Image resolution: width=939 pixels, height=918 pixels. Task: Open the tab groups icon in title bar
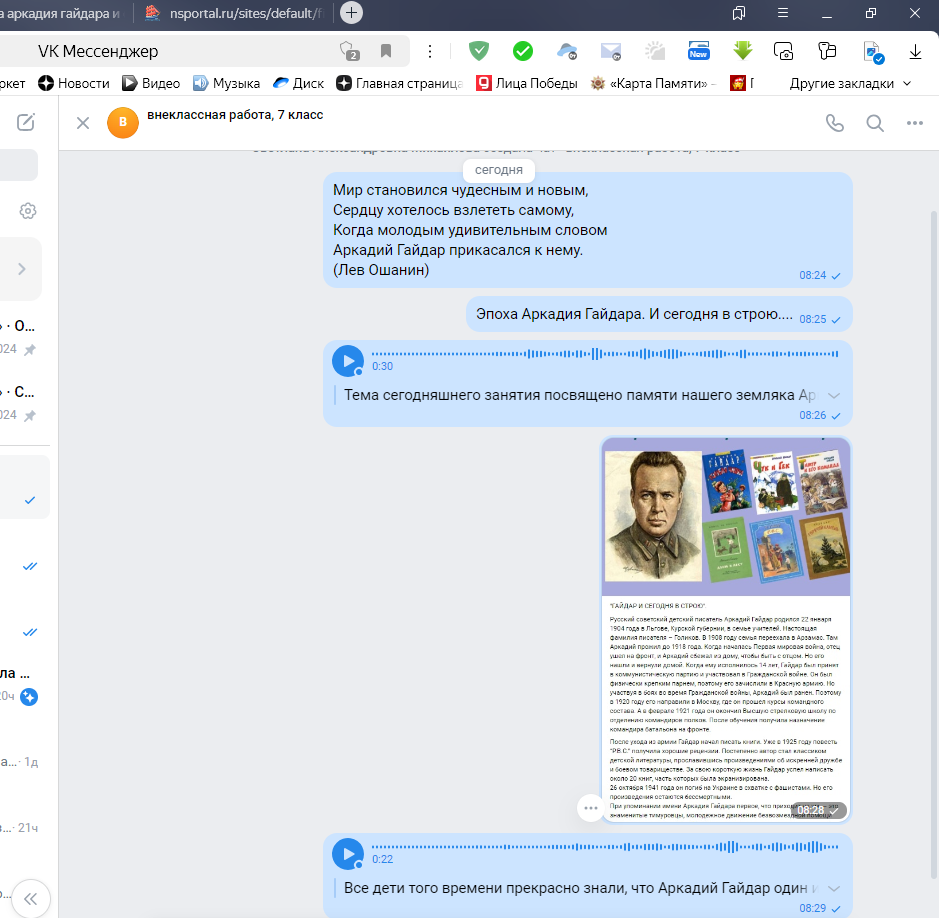point(739,13)
